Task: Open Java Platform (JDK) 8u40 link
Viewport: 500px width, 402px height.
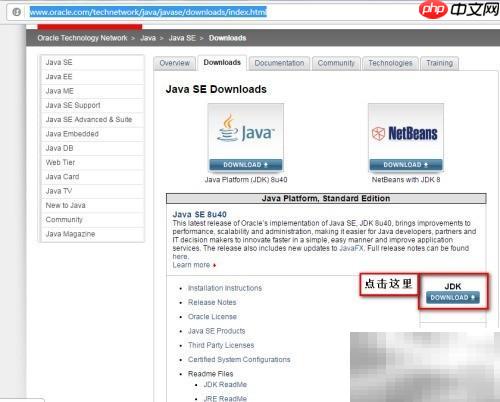Action: click(246, 180)
